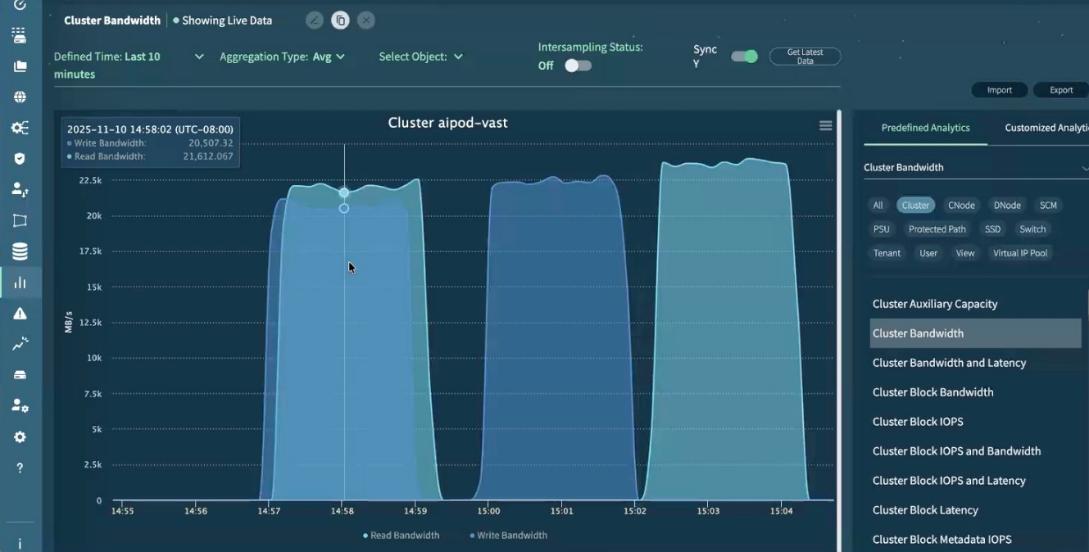The width and height of the screenshot is (1089, 552).
Task: Click the duplicate copy icon beside the title
Action: (340, 20)
